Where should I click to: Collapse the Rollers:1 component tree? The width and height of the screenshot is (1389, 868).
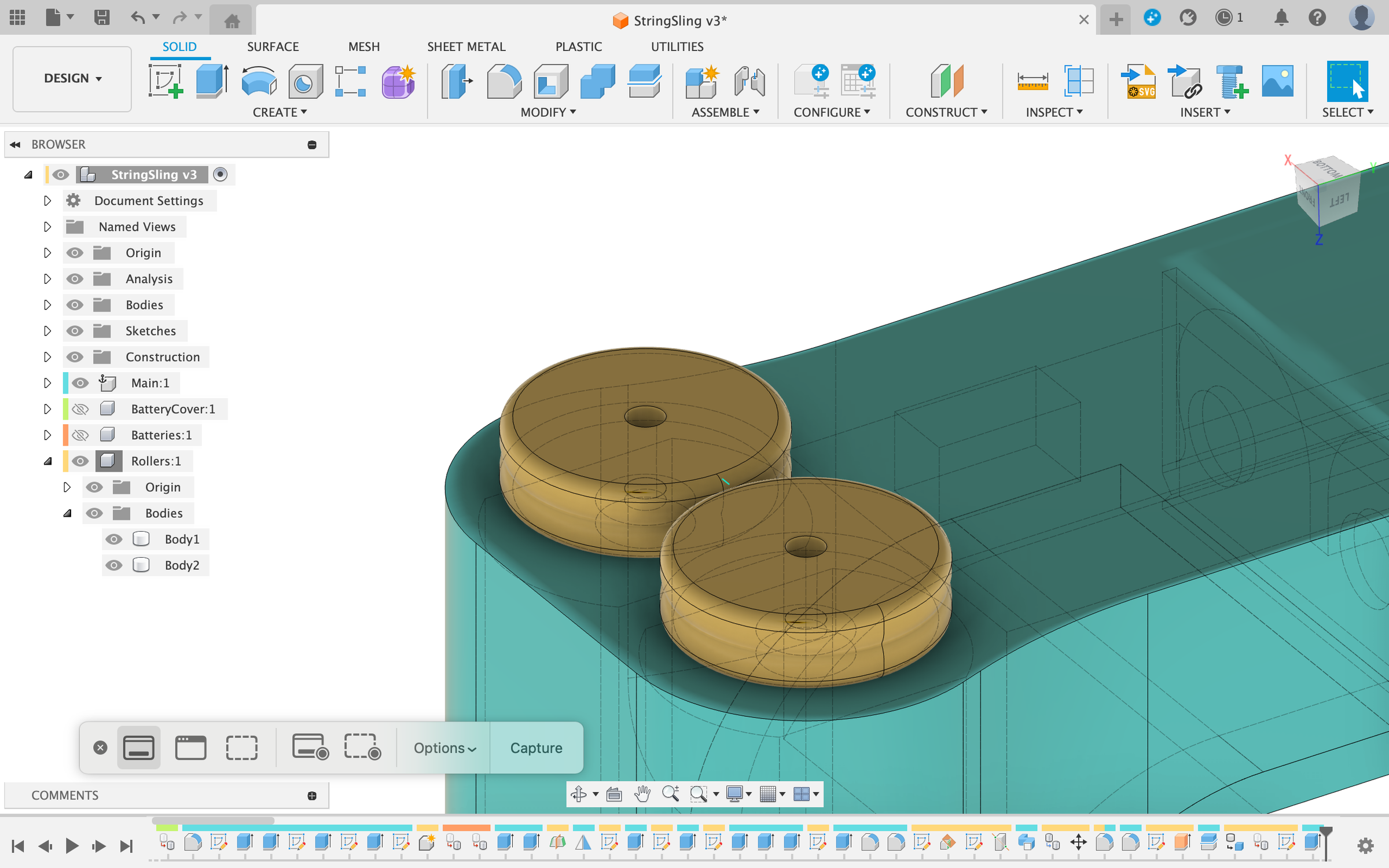point(47,461)
